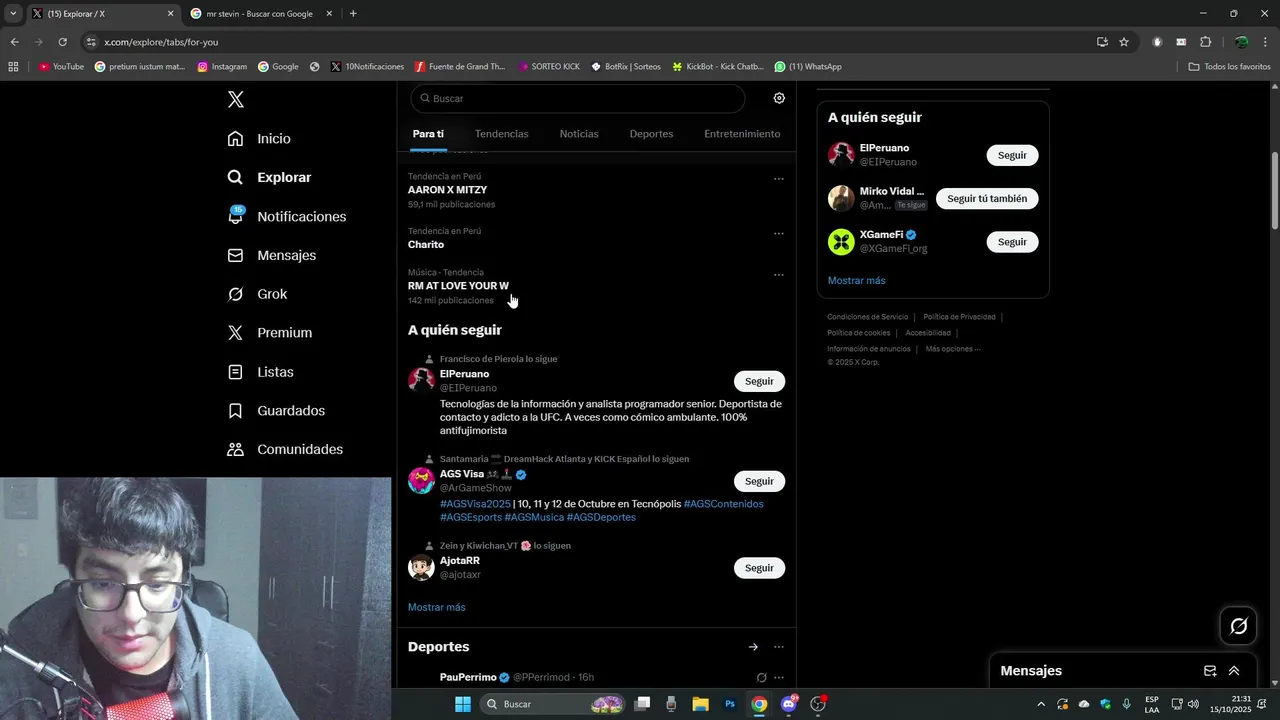Open more options for Charito trend

(x=778, y=234)
